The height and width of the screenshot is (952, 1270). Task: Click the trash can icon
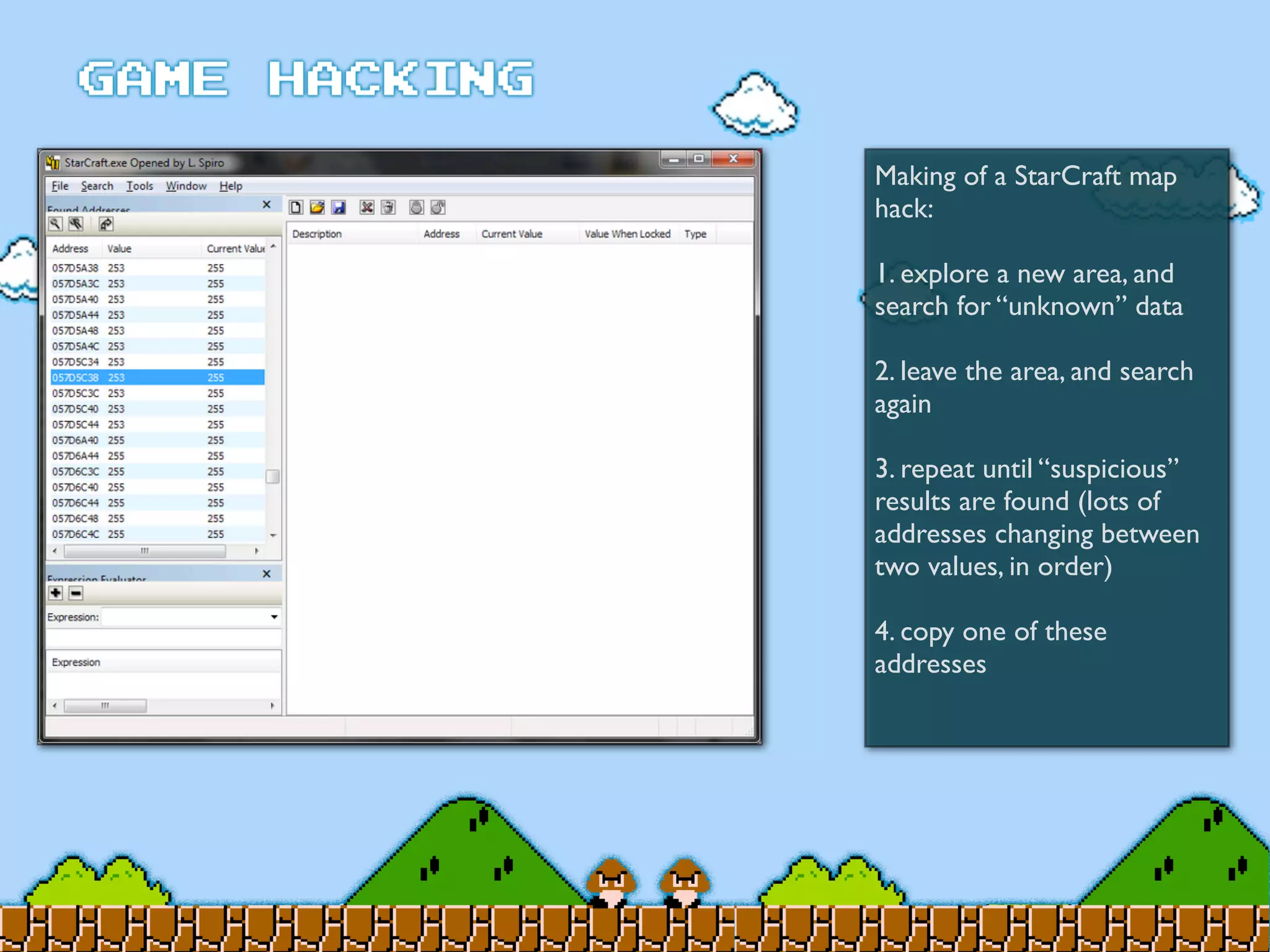pos(388,208)
